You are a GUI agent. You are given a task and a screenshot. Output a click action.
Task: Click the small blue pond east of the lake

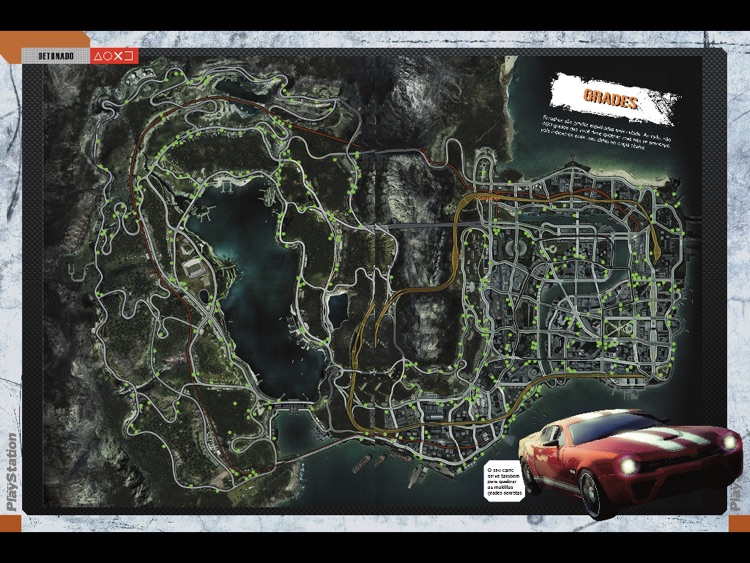(339, 309)
